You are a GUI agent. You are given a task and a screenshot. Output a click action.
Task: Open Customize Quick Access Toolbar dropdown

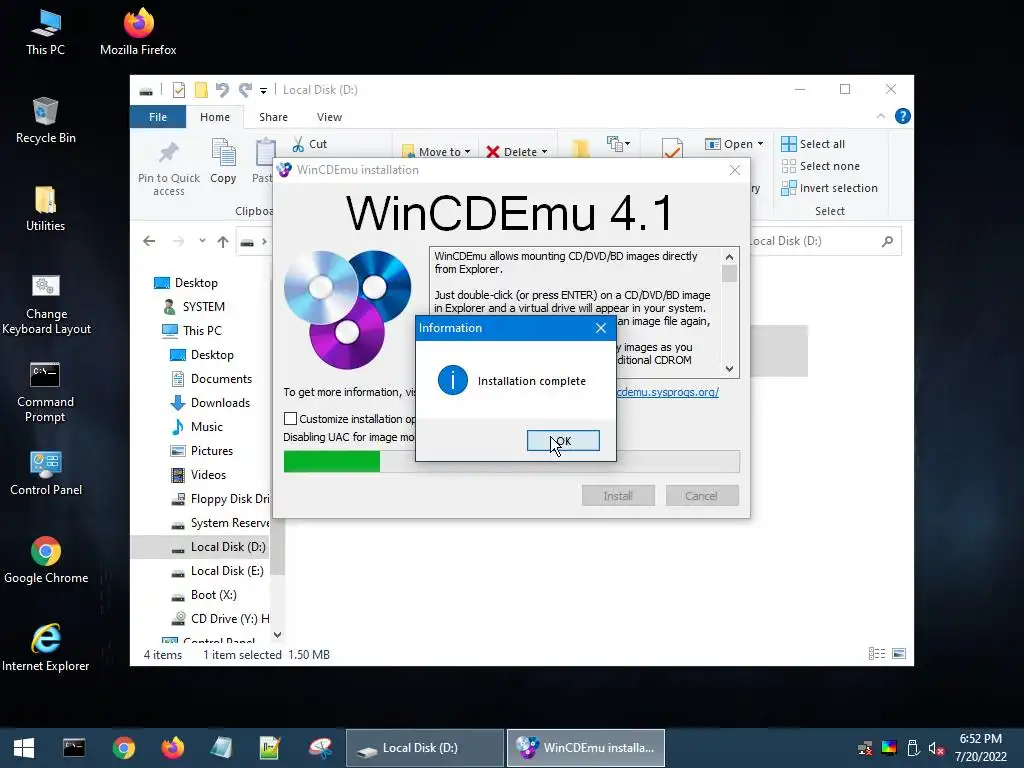pos(263,91)
